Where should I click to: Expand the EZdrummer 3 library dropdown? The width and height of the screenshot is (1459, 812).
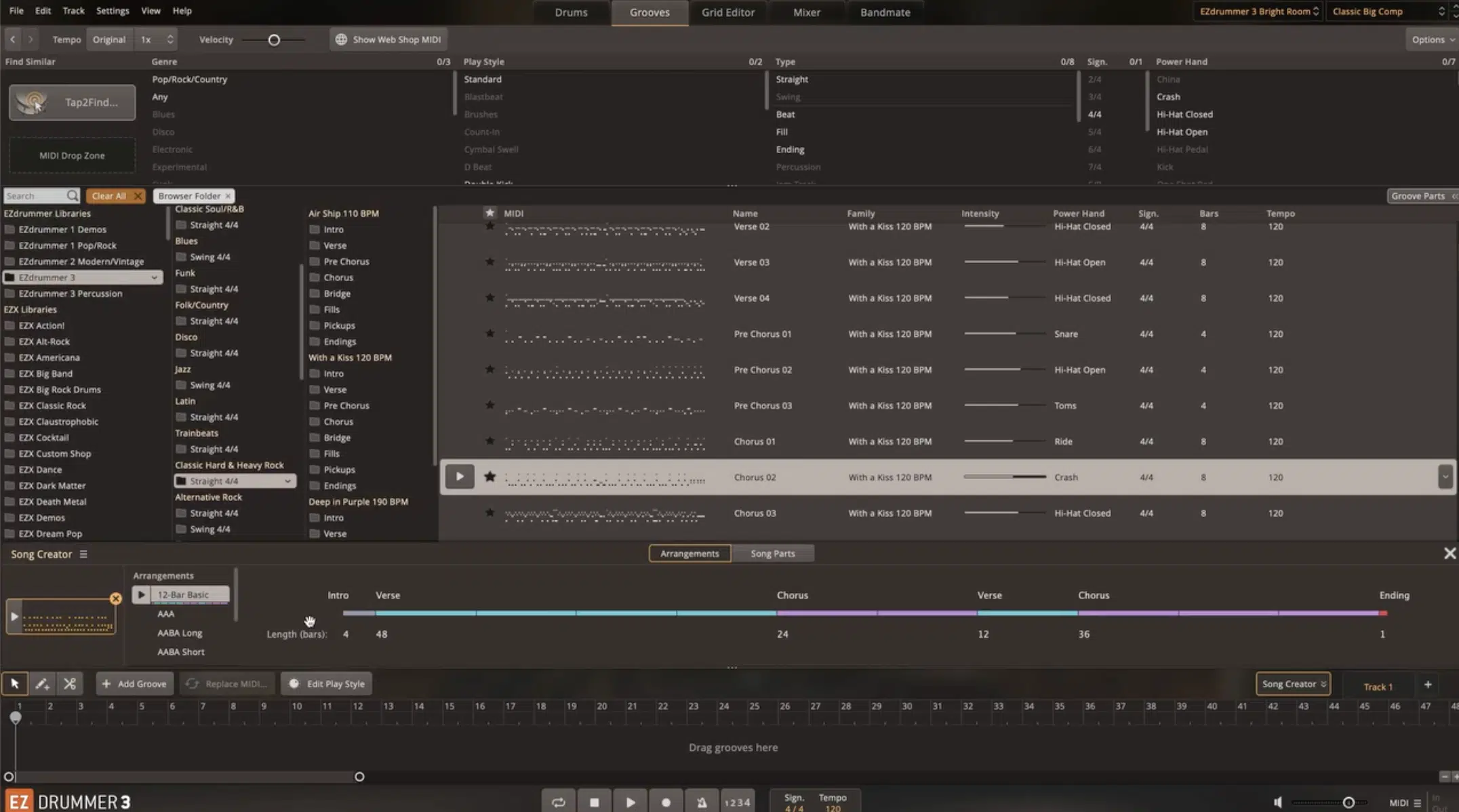155,278
